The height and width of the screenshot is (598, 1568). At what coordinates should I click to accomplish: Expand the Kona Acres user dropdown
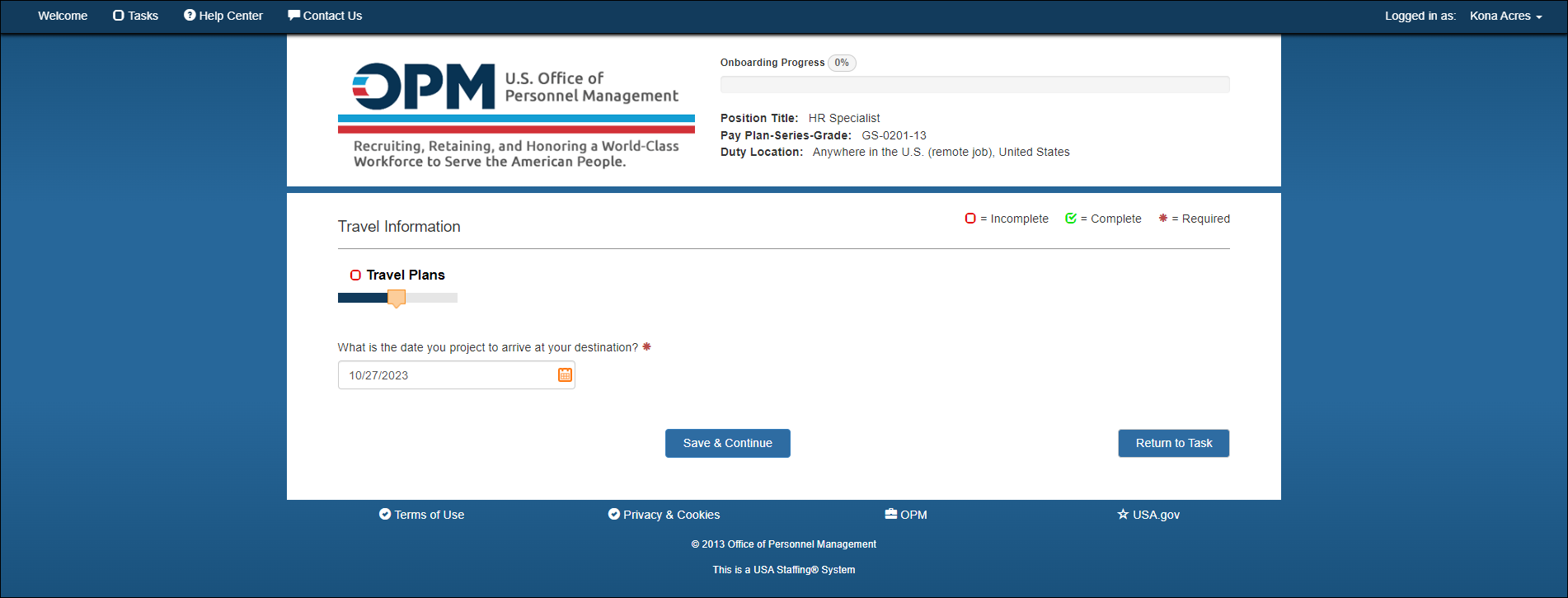1505,16
